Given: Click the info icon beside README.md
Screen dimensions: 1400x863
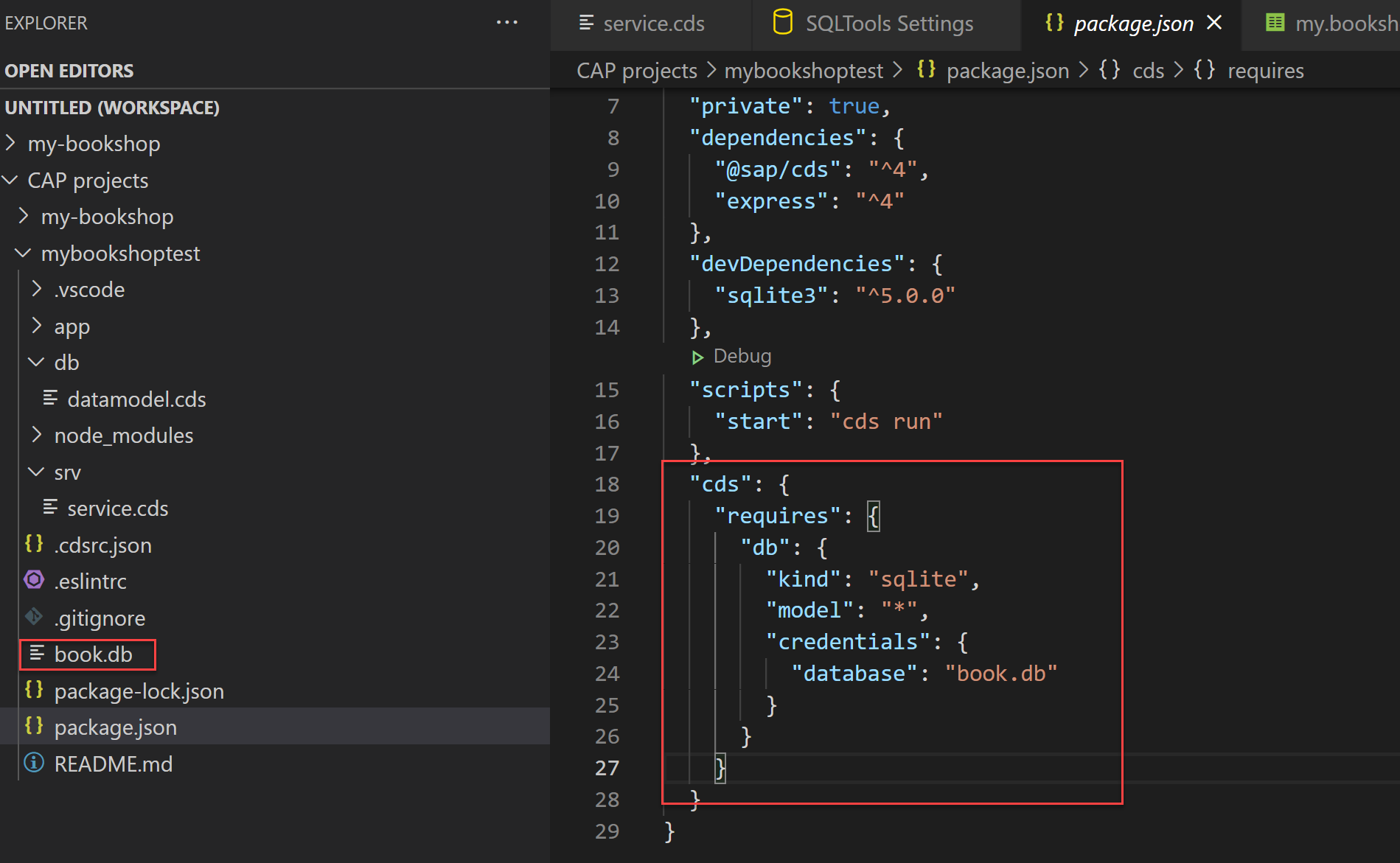Looking at the screenshot, I should point(34,763).
